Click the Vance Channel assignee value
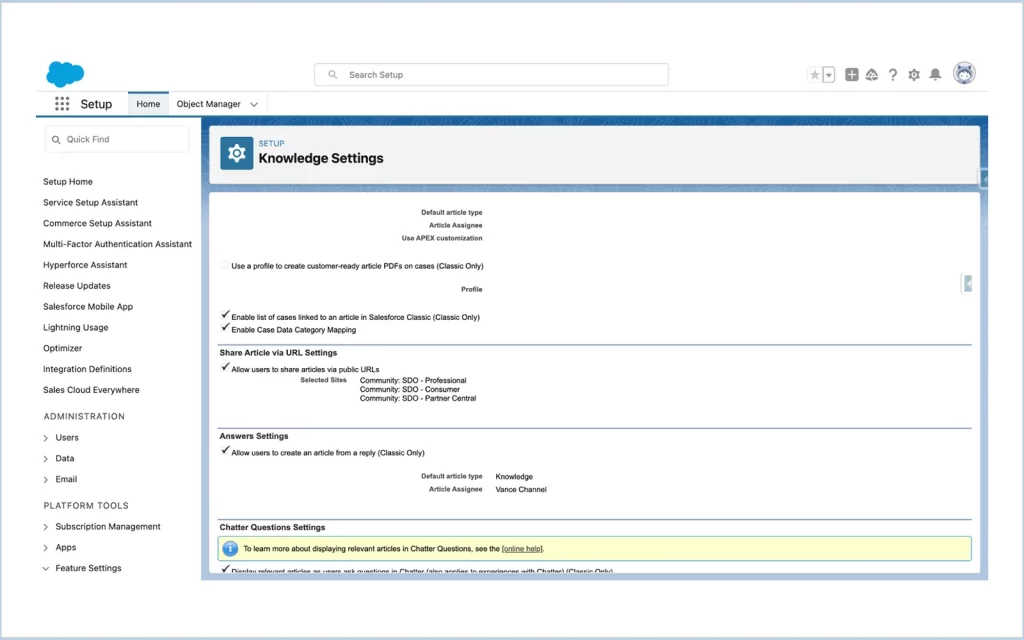Image resolution: width=1024 pixels, height=640 pixels. [x=520, y=489]
